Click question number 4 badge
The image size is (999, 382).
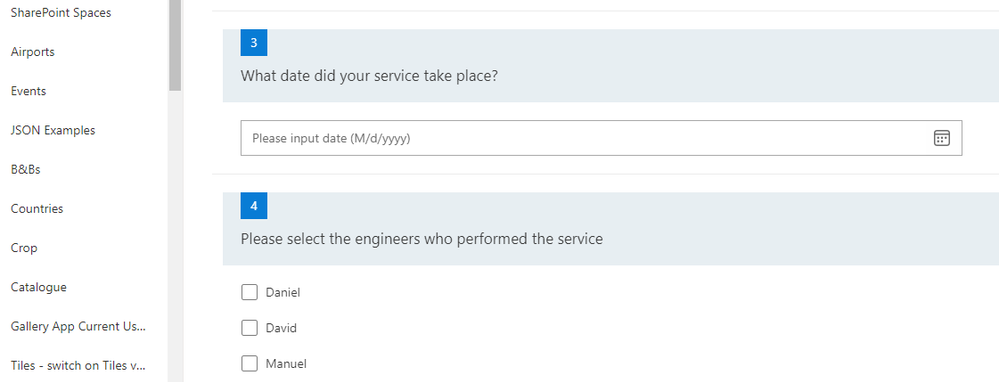pos(254,206)
